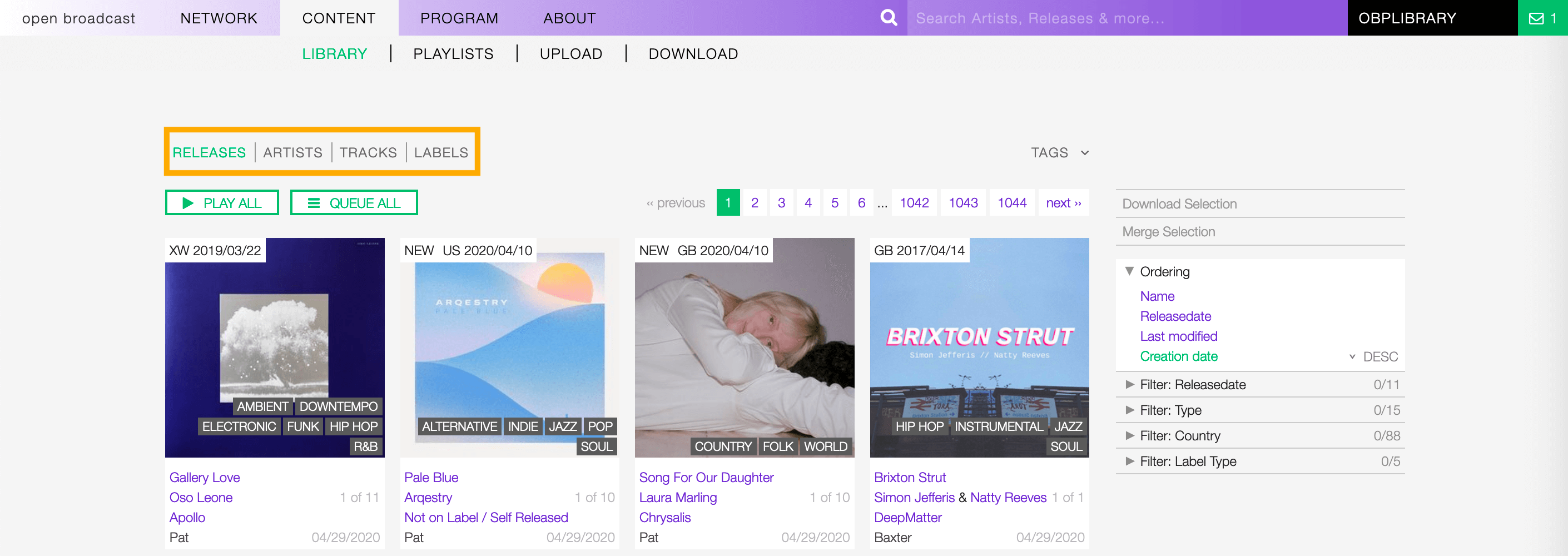The width and height of the screenshot is (1568, 556).
Task: Open artist Arqestry
Action: coord(428,498)
